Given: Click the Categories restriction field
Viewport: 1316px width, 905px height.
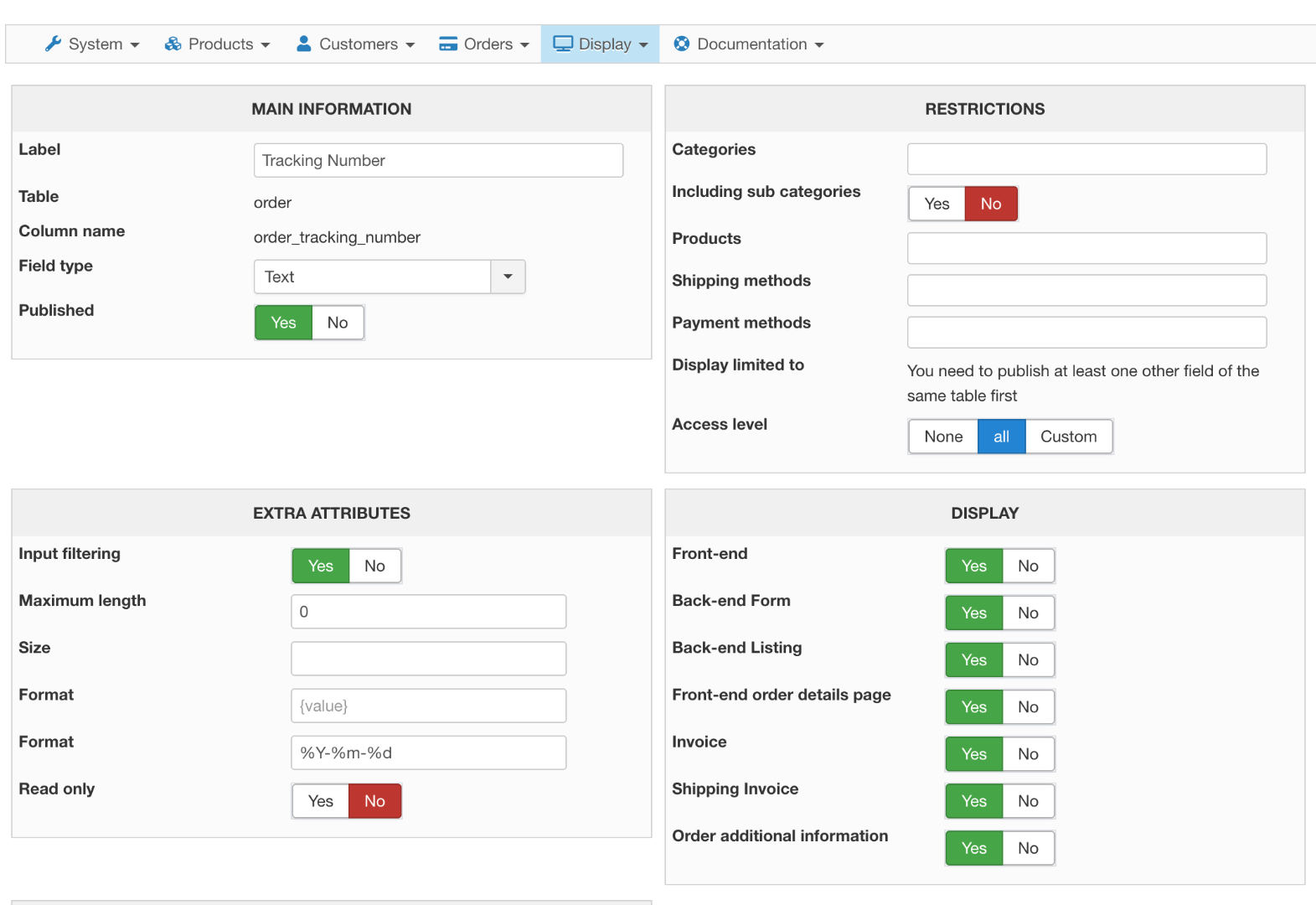Looking at the screenshot, I should pos(1086,159).
